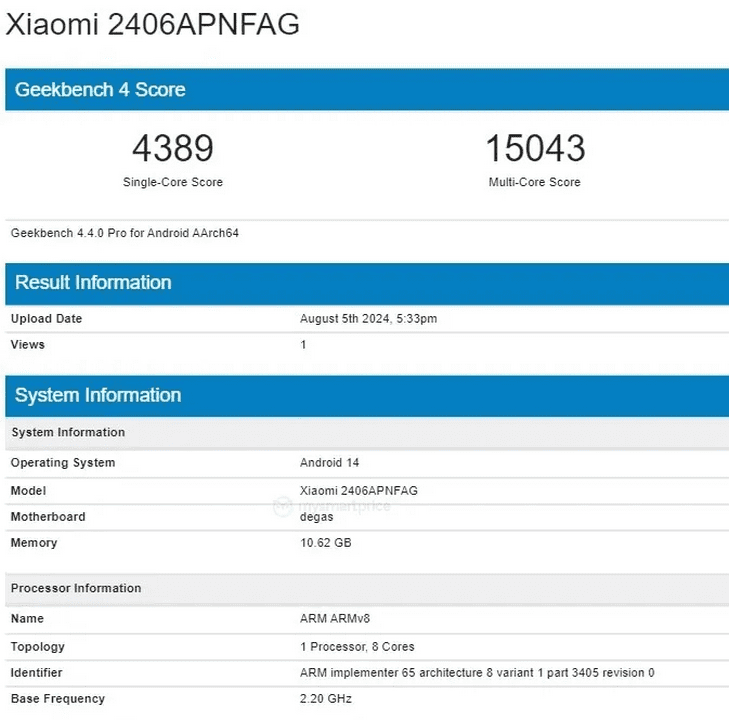Click the 4389 single-core score number
The image size is (729, 720).
coord(172,149)
